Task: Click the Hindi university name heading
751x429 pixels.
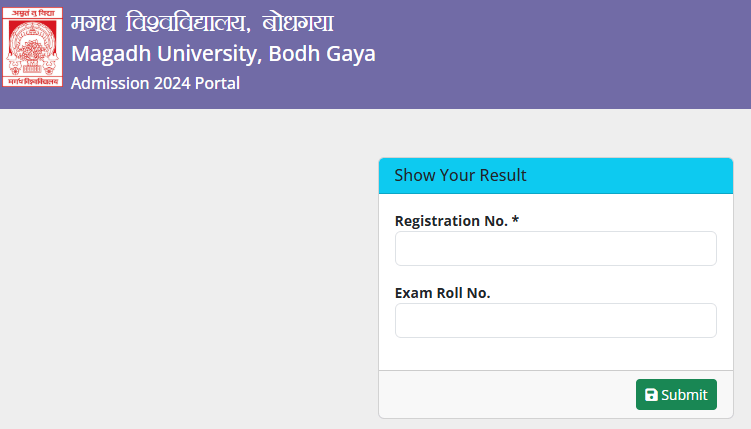Action: [x=202, y=23]
